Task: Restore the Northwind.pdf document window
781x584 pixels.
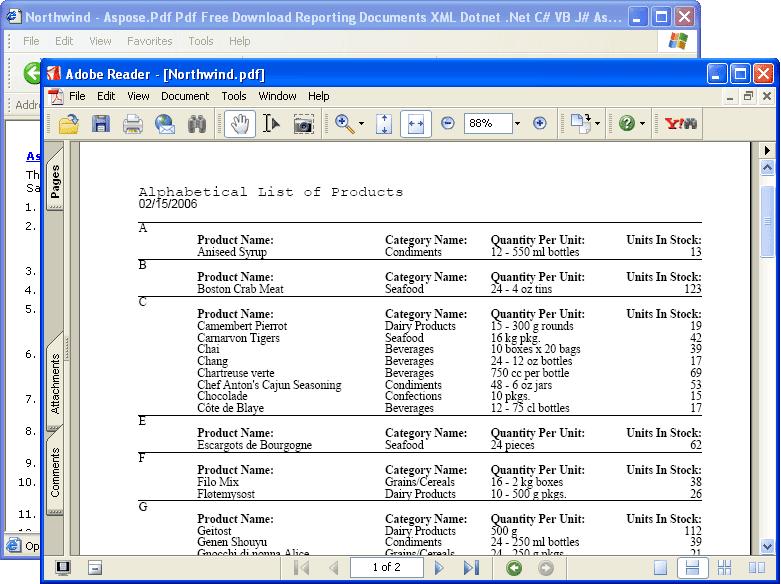Action: click(748, 96)
